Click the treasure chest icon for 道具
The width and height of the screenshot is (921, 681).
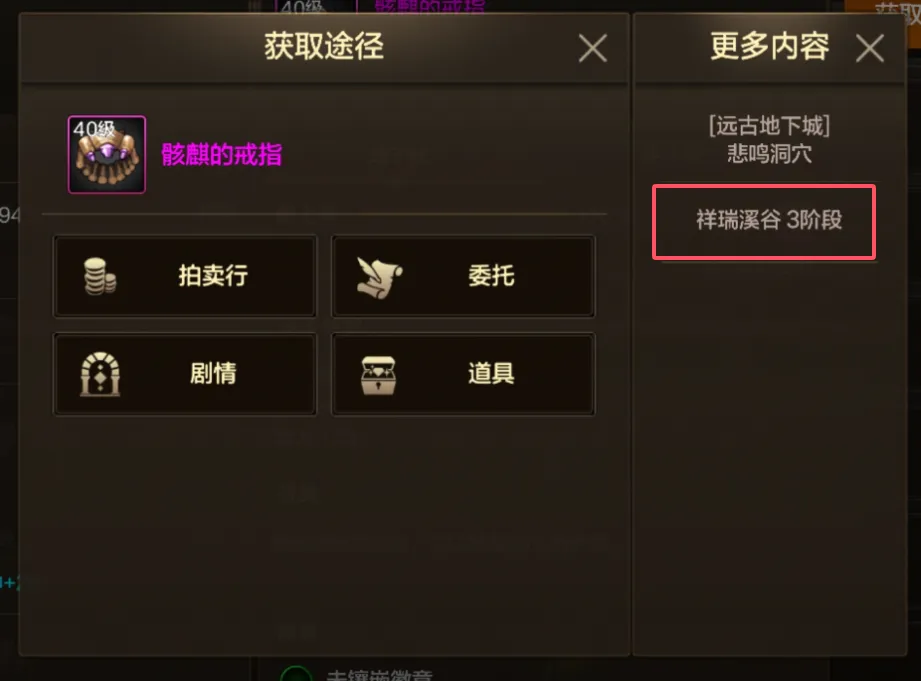[378, 375]
